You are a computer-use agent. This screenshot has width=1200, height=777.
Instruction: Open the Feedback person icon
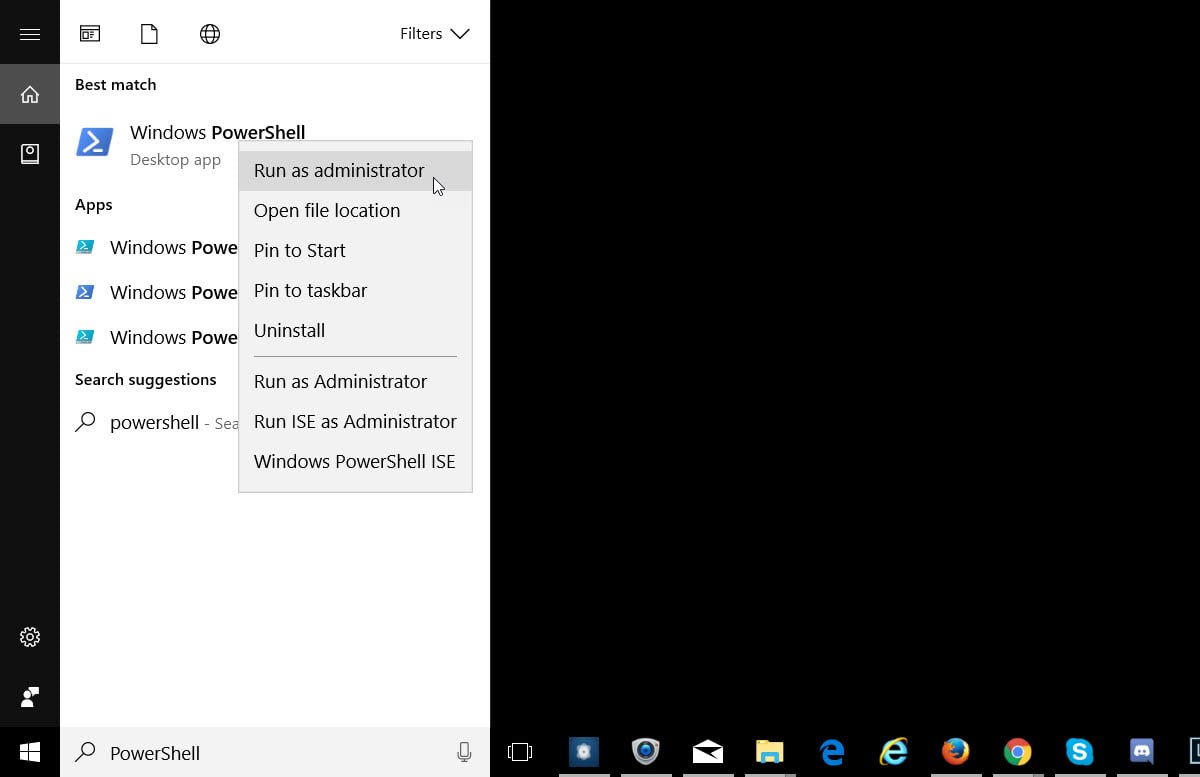coord(30,696)
